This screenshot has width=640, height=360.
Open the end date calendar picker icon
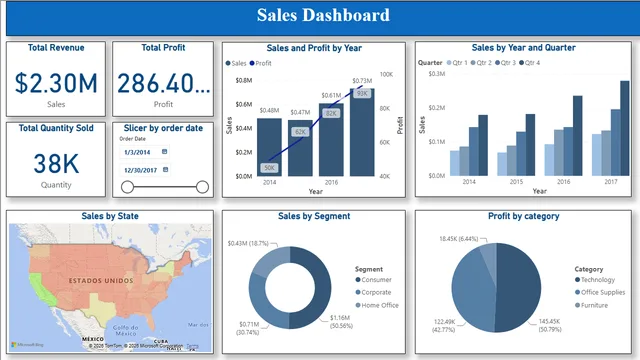point(165,169)
